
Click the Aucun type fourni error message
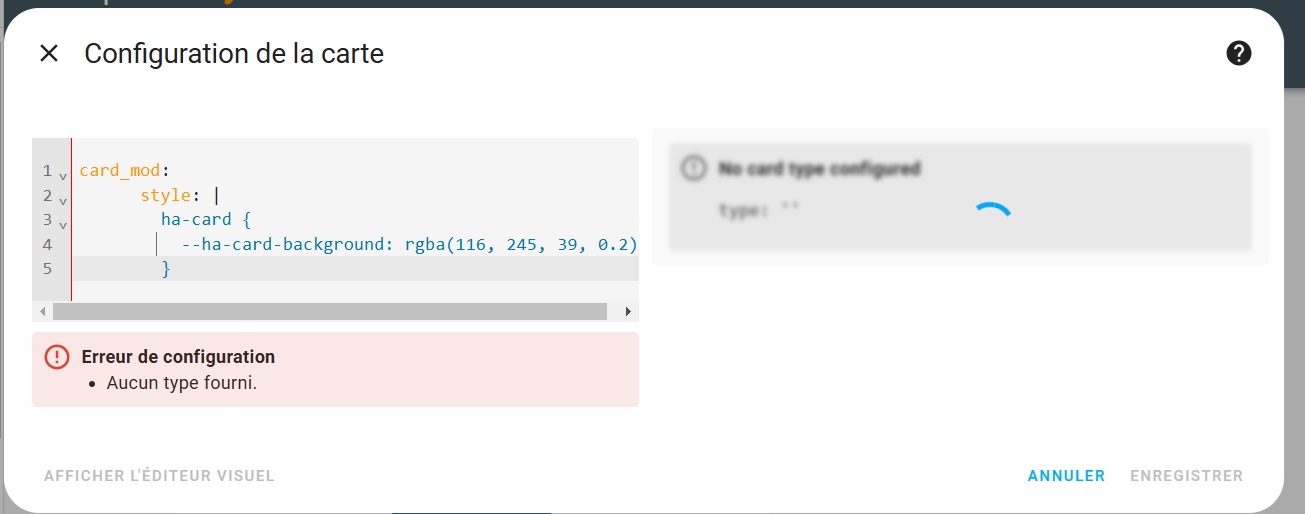pyautogui.click(x=182, y=382)
